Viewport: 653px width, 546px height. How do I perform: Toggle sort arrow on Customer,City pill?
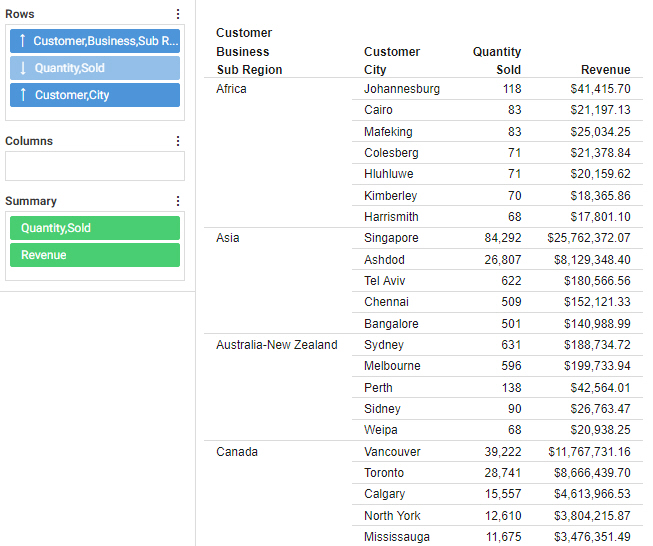[x=23, y=95]
